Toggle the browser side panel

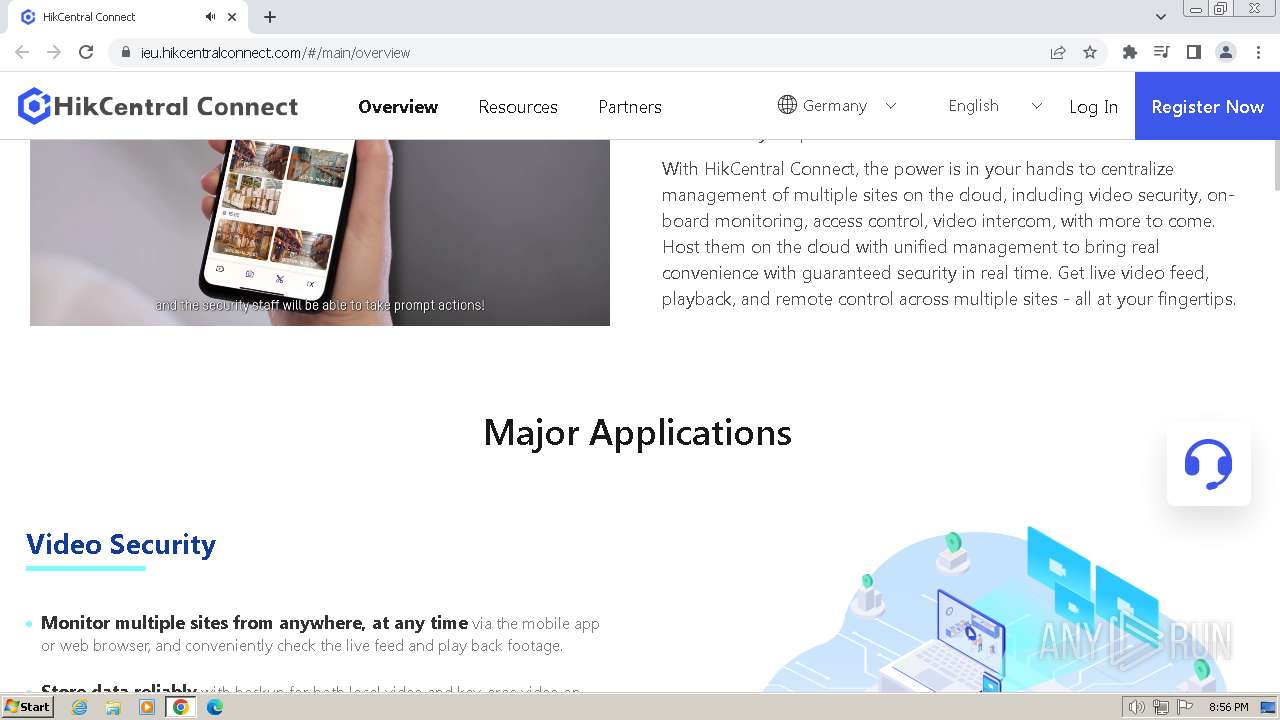tap(1194, 52)
